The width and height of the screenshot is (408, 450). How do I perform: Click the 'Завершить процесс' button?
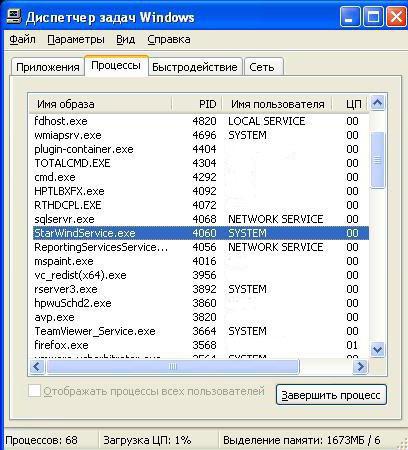[x=331, y=395]
